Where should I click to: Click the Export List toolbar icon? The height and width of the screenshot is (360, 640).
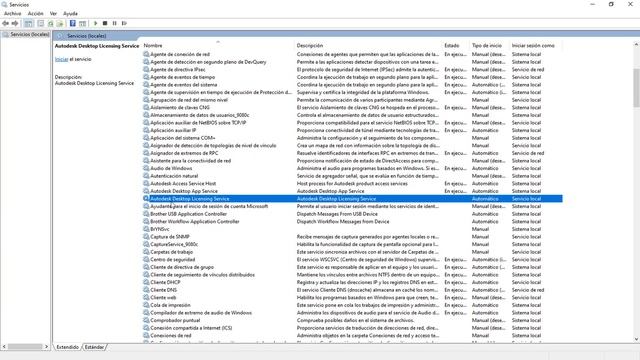[60, 23]
